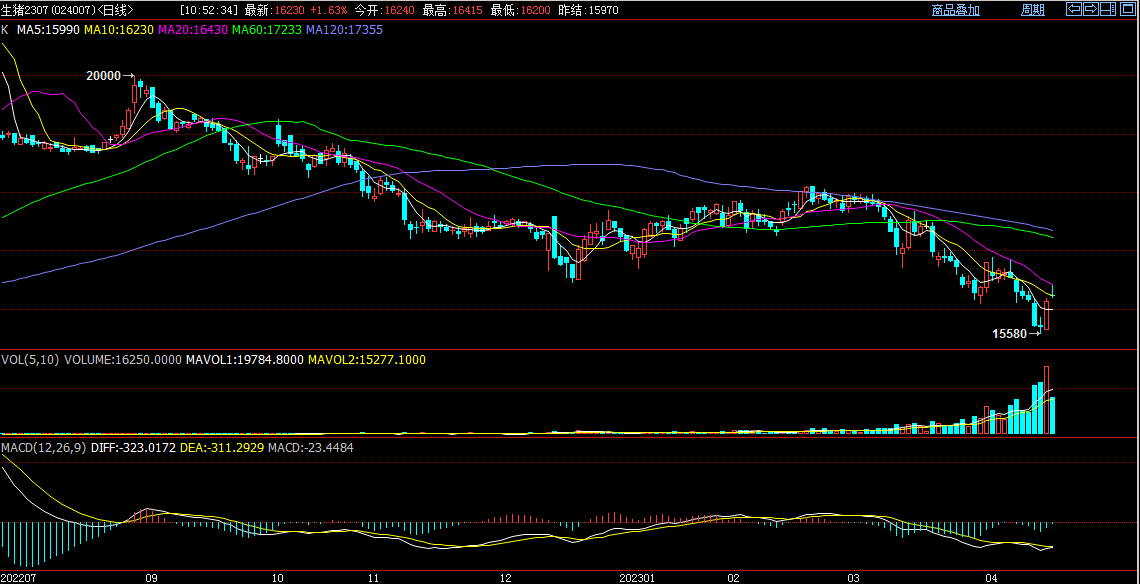
Task: Click the 20000 high price marker
Action: pos(103,76)
